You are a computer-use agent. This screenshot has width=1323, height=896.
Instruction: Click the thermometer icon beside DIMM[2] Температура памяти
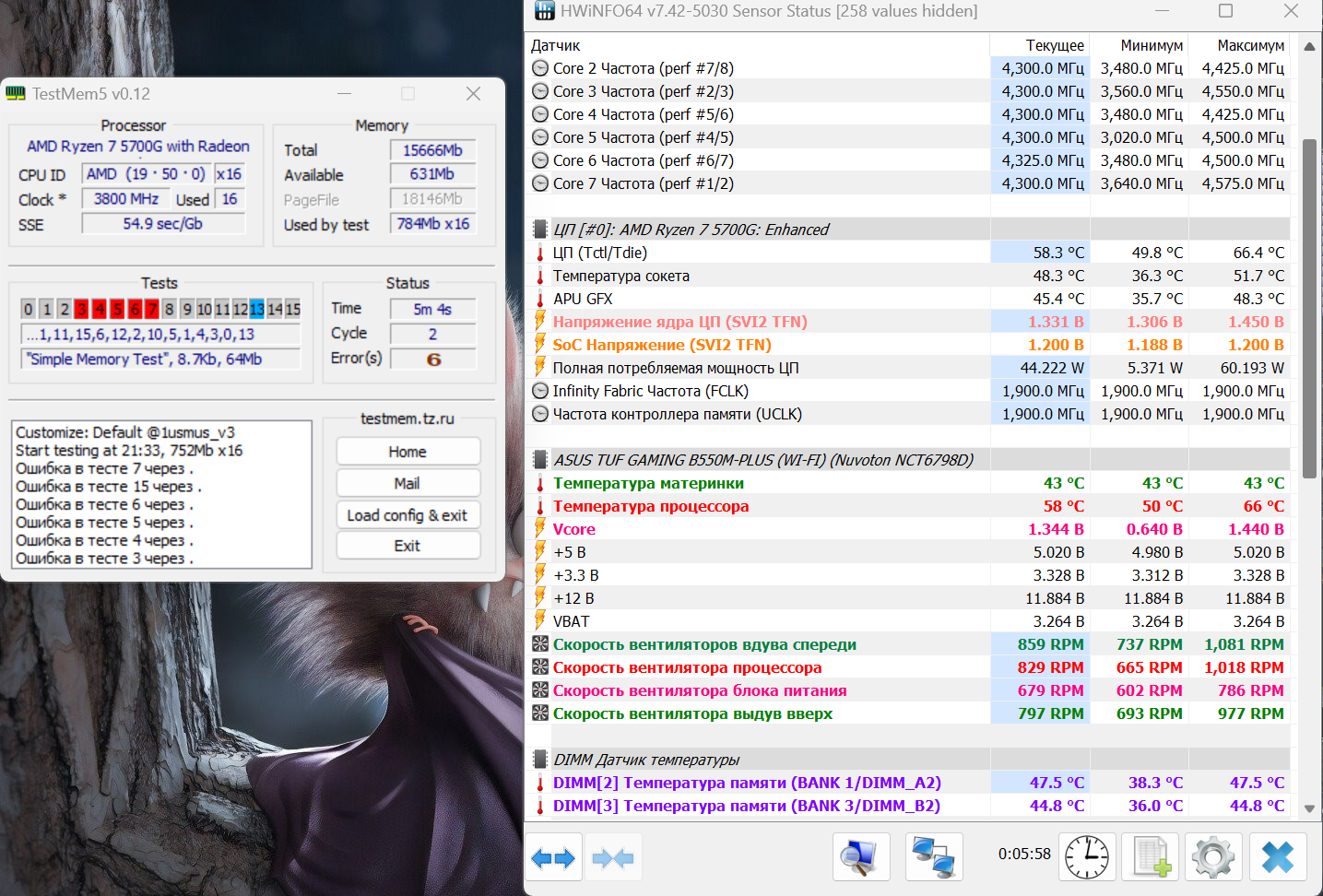540,783
